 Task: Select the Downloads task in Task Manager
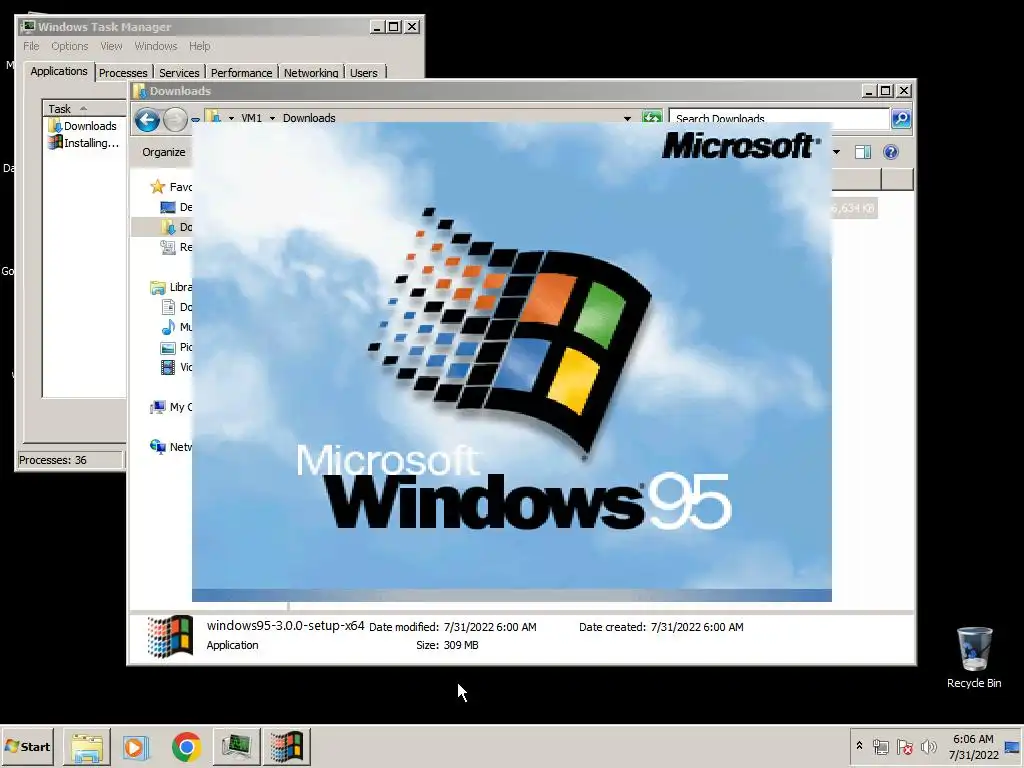(x=84, y=126)
